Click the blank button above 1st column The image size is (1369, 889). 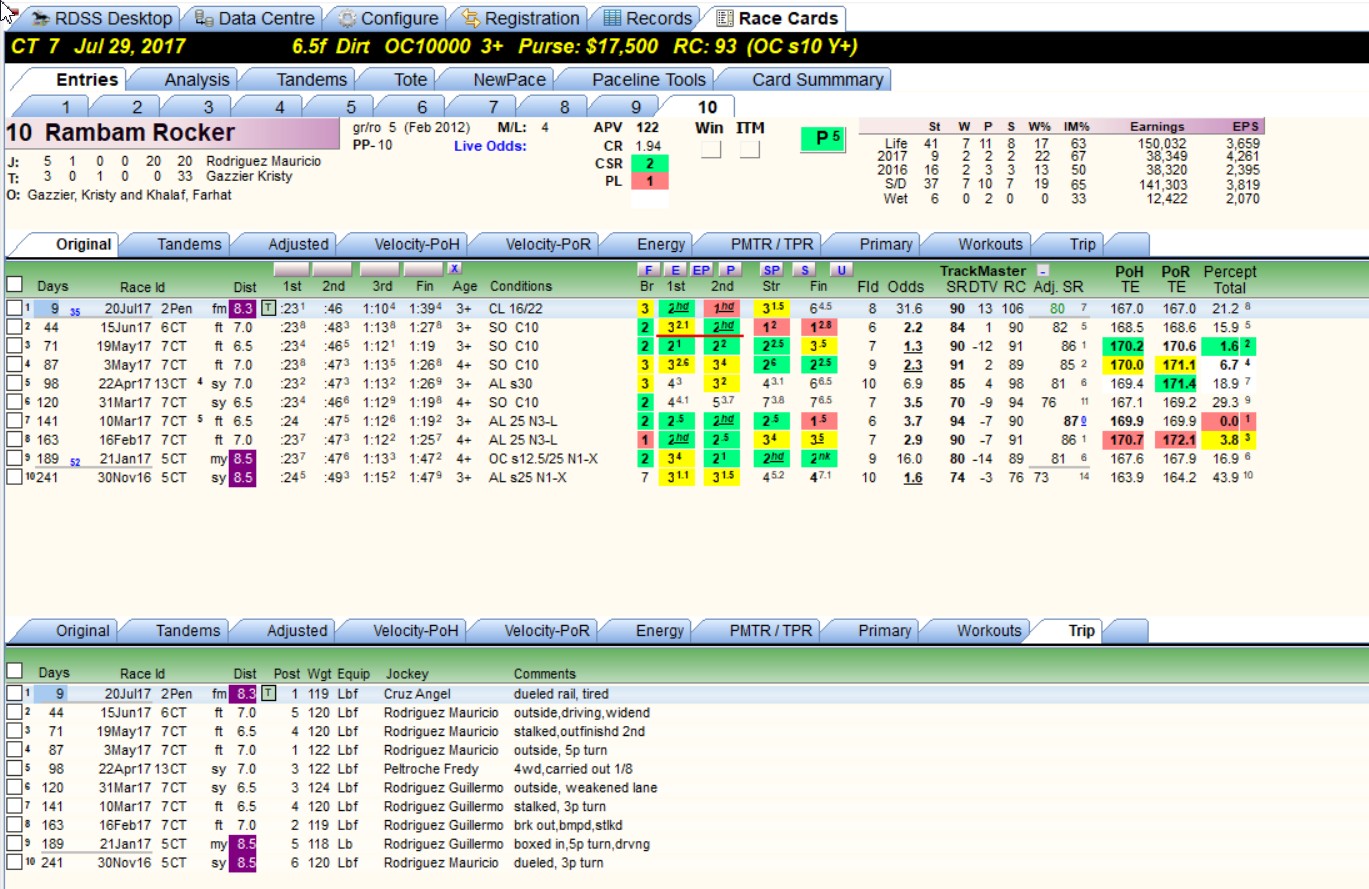(x=292, y=270)
